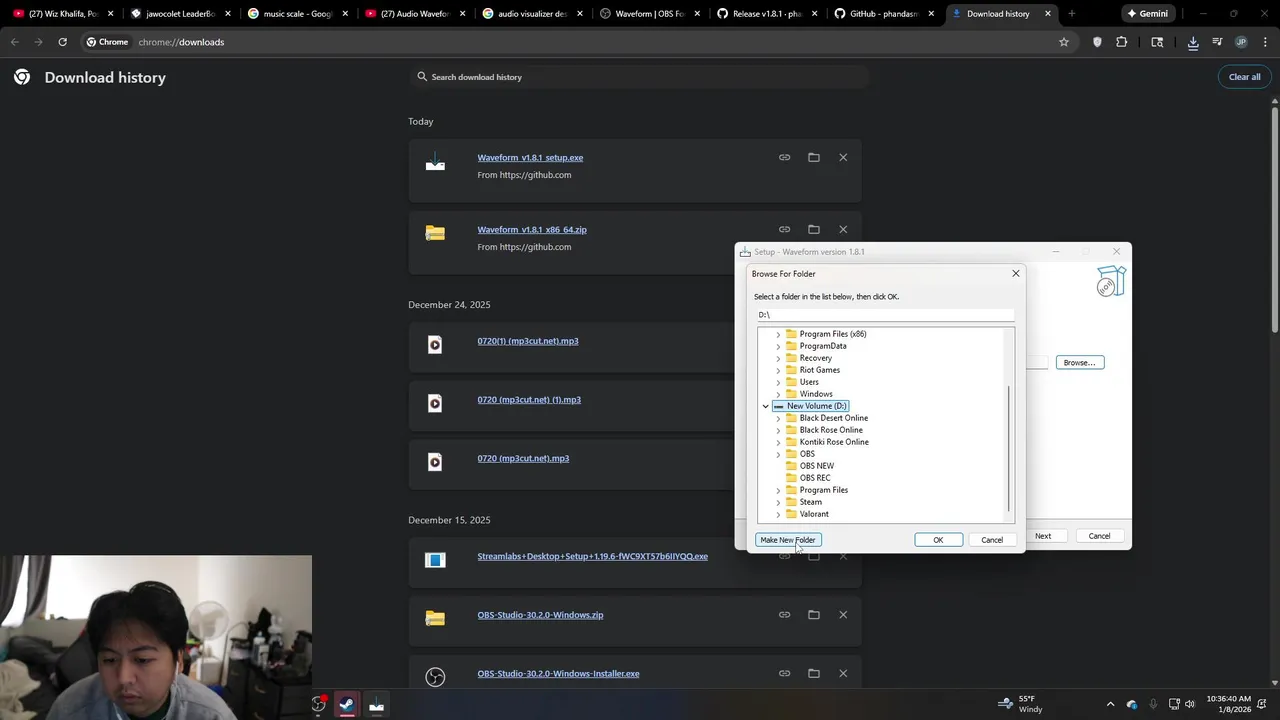The image size is (1280, 720).
Task: Clear all download history
Action: [1245, 77]
